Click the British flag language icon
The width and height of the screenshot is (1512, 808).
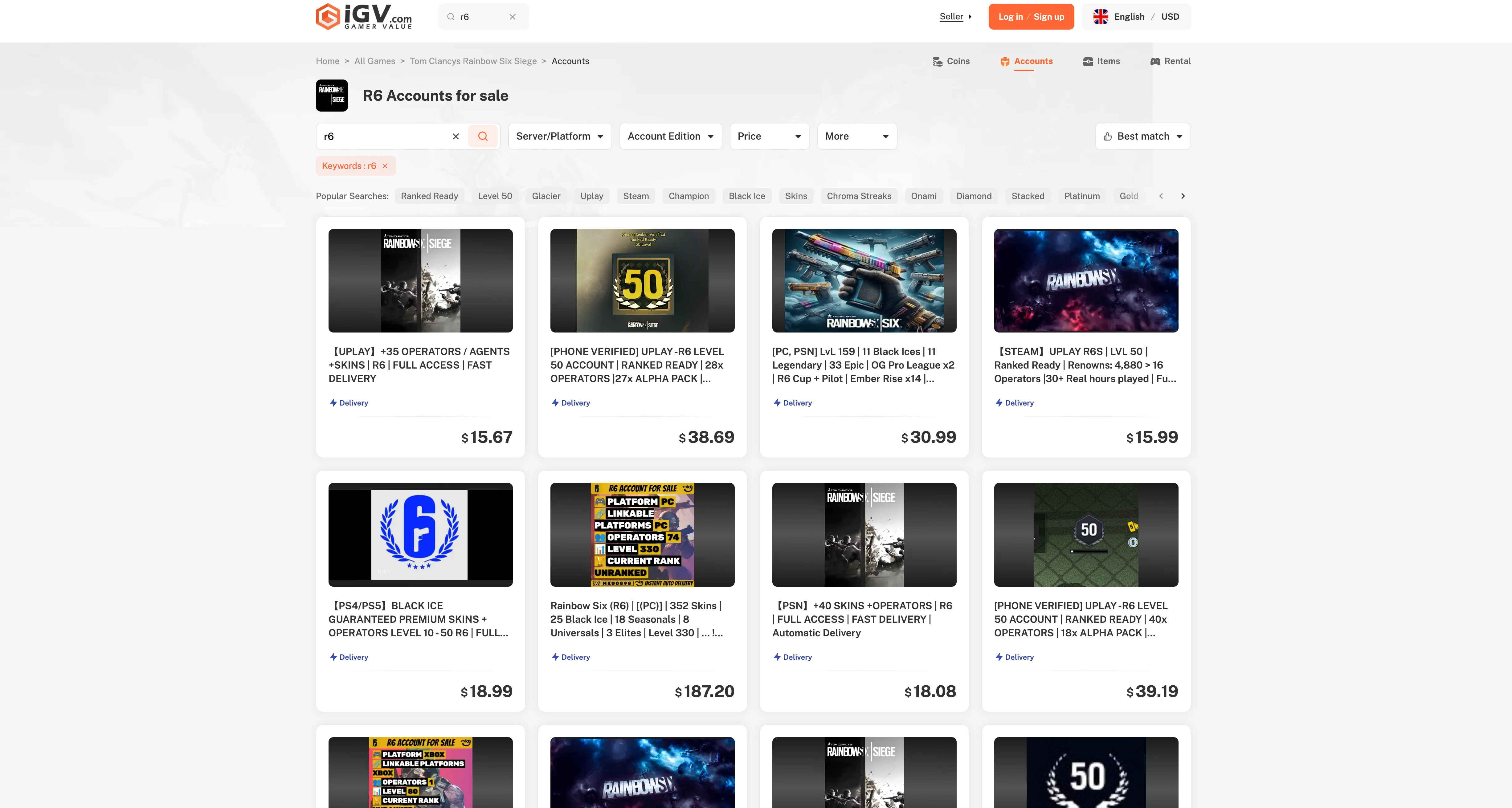coord(1101,16)
